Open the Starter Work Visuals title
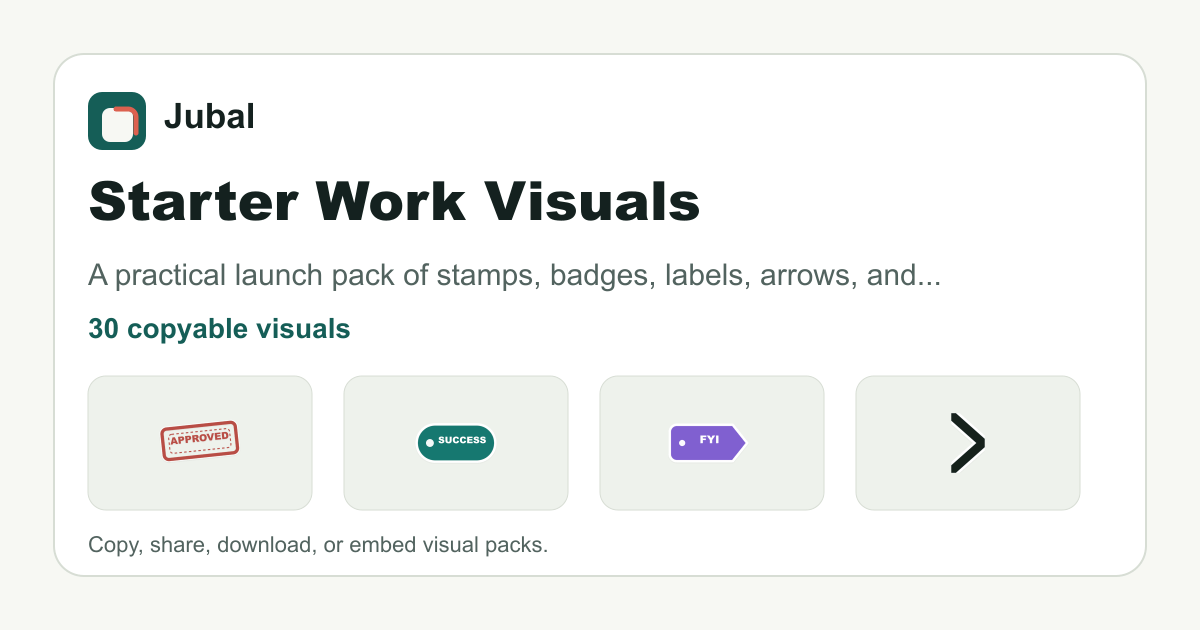Screen dimensions: 1200x630 pos(394,202)
